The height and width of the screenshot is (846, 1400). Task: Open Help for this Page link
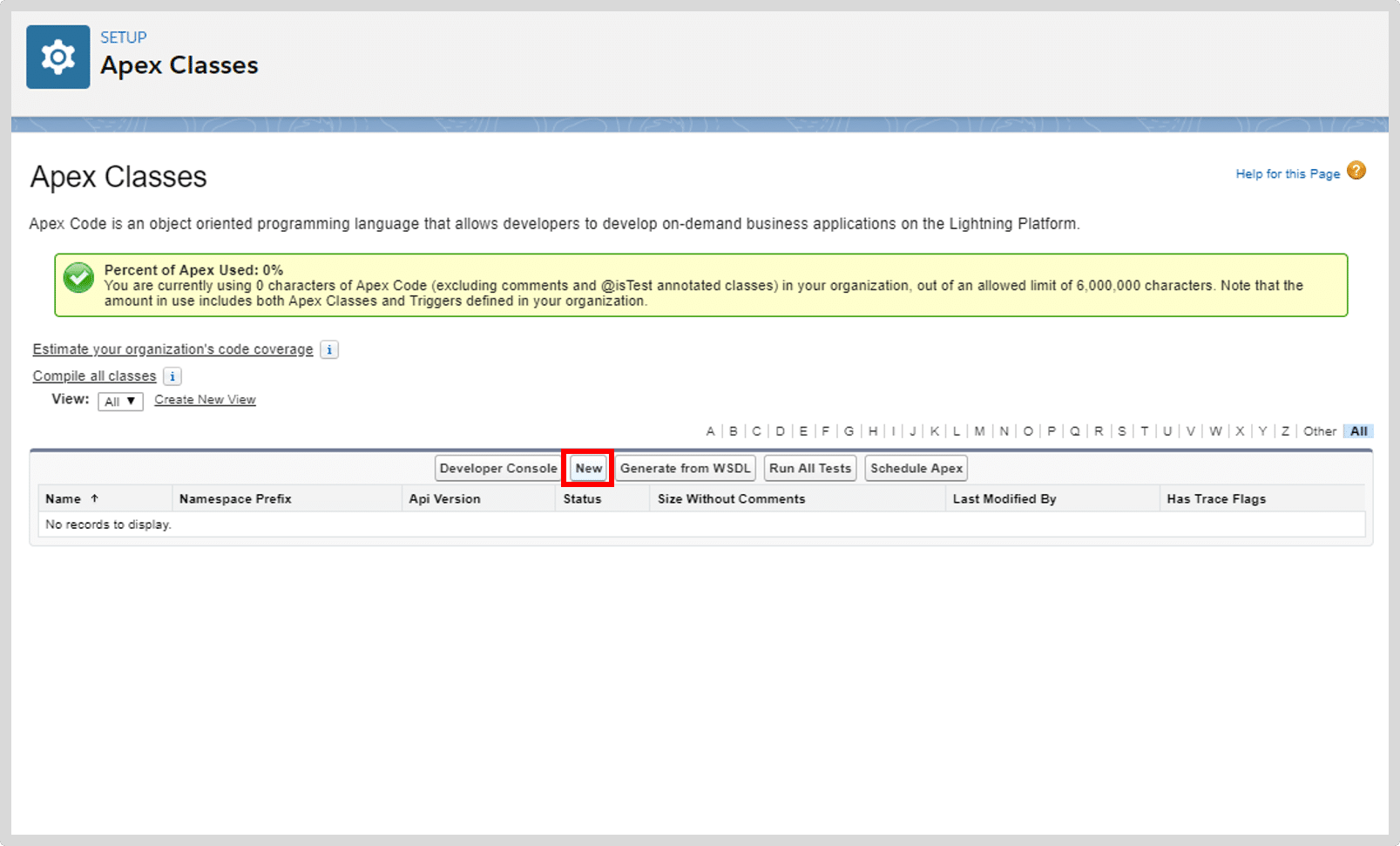click(x=1288, y=173)
